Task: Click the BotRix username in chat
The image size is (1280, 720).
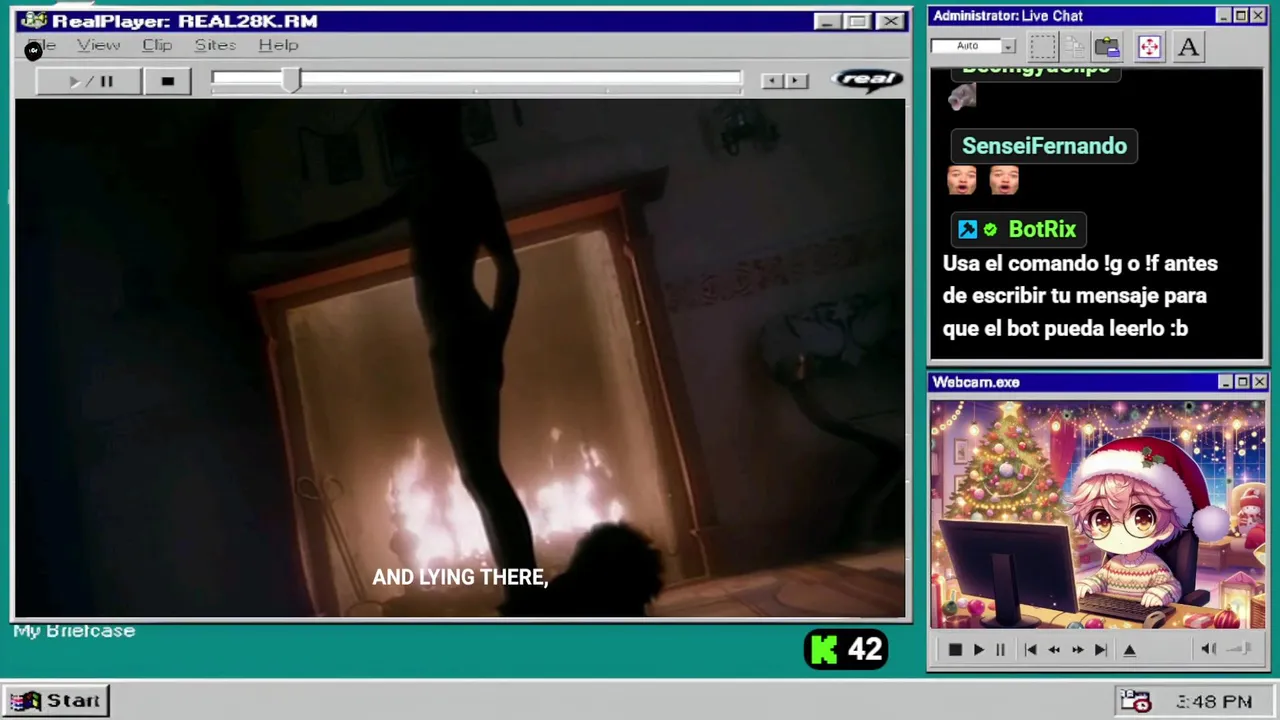Action: click(1042, 229)
